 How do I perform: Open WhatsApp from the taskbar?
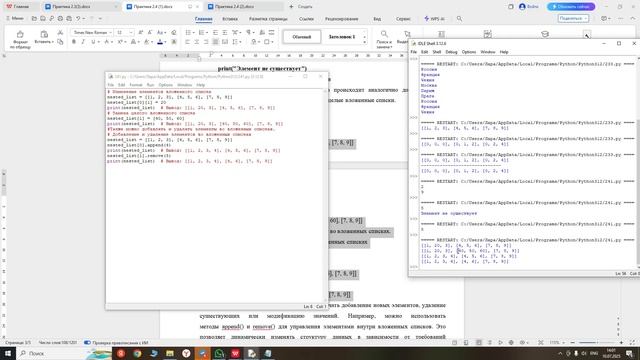219,353
